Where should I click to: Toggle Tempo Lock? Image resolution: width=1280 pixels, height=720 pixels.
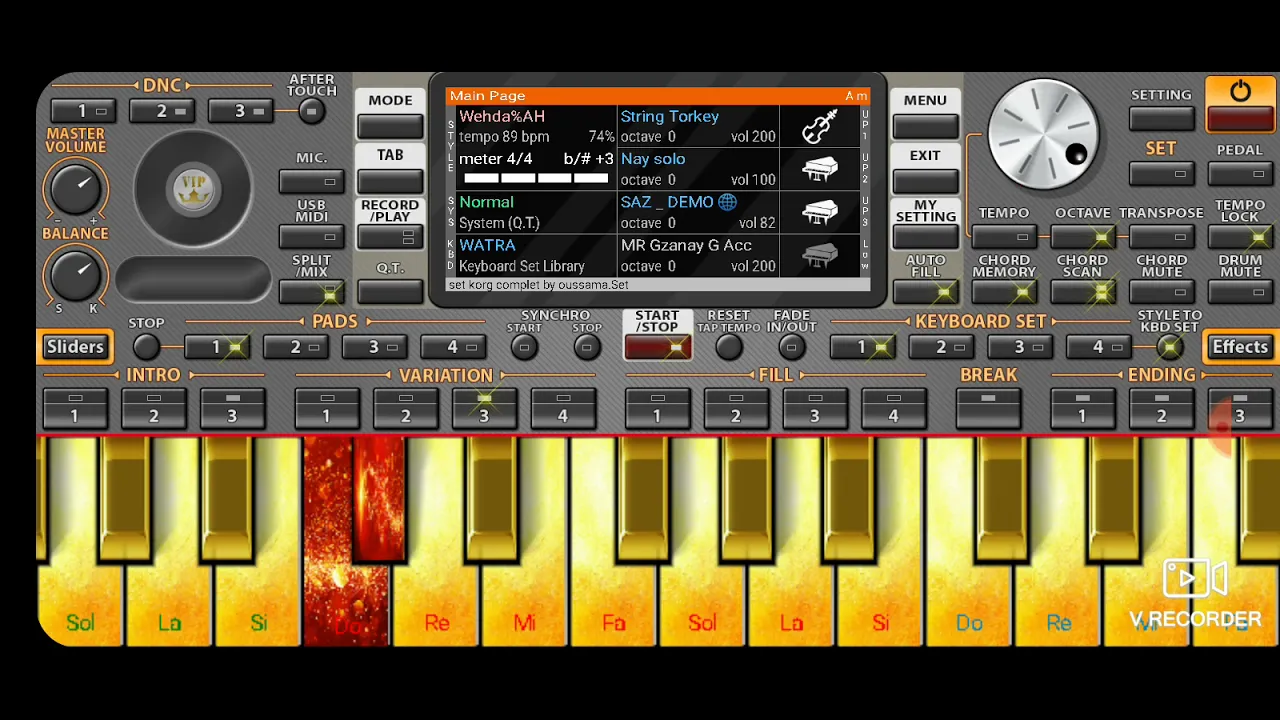pyautogui.click(x=1240, y=237)
